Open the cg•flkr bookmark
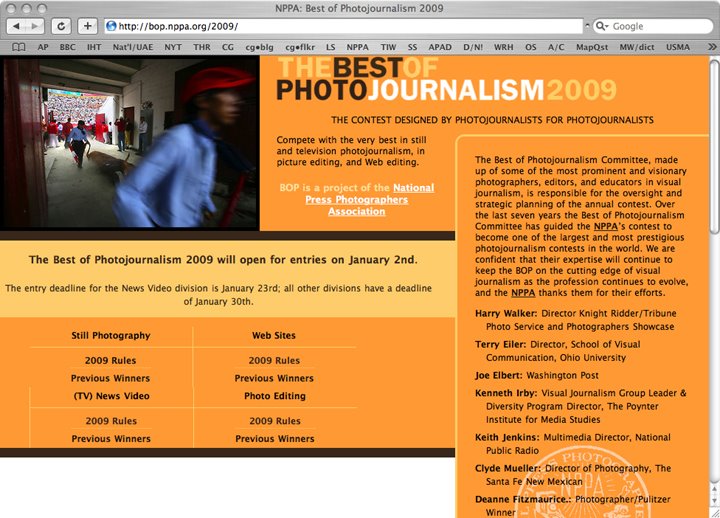Image resolution: width=720 pixels, height=518 pixels. [x=300, y=47]
